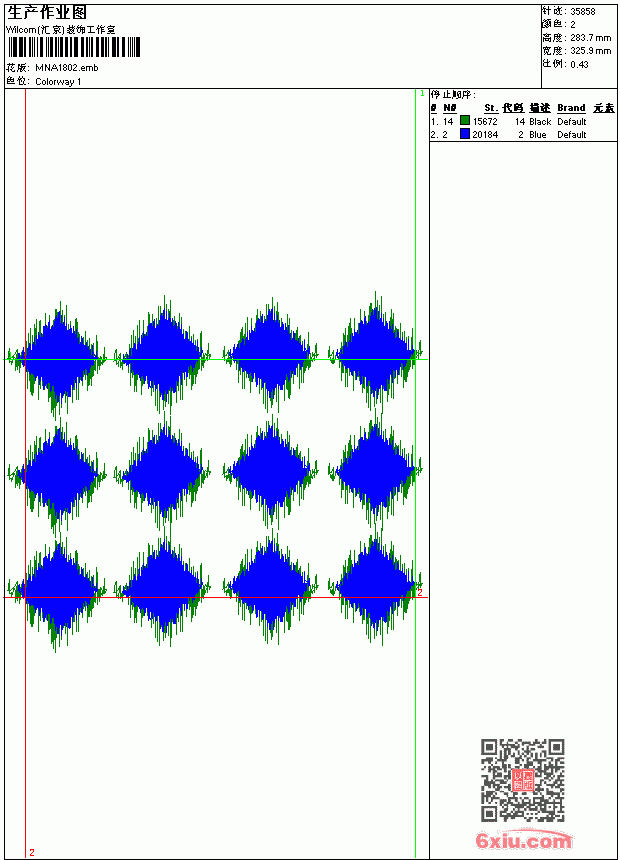Click the QR code in the right panel
This screenshot has height=860, width=620.
click(523, 780)
